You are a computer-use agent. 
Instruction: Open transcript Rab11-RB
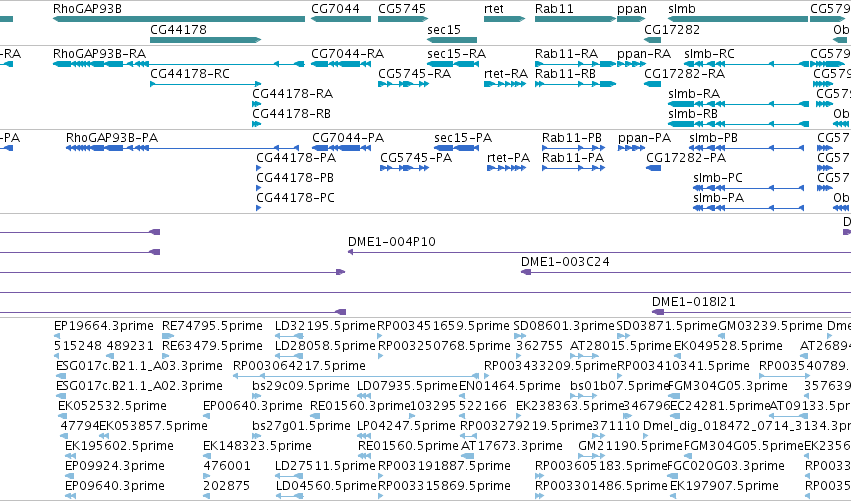566,73
